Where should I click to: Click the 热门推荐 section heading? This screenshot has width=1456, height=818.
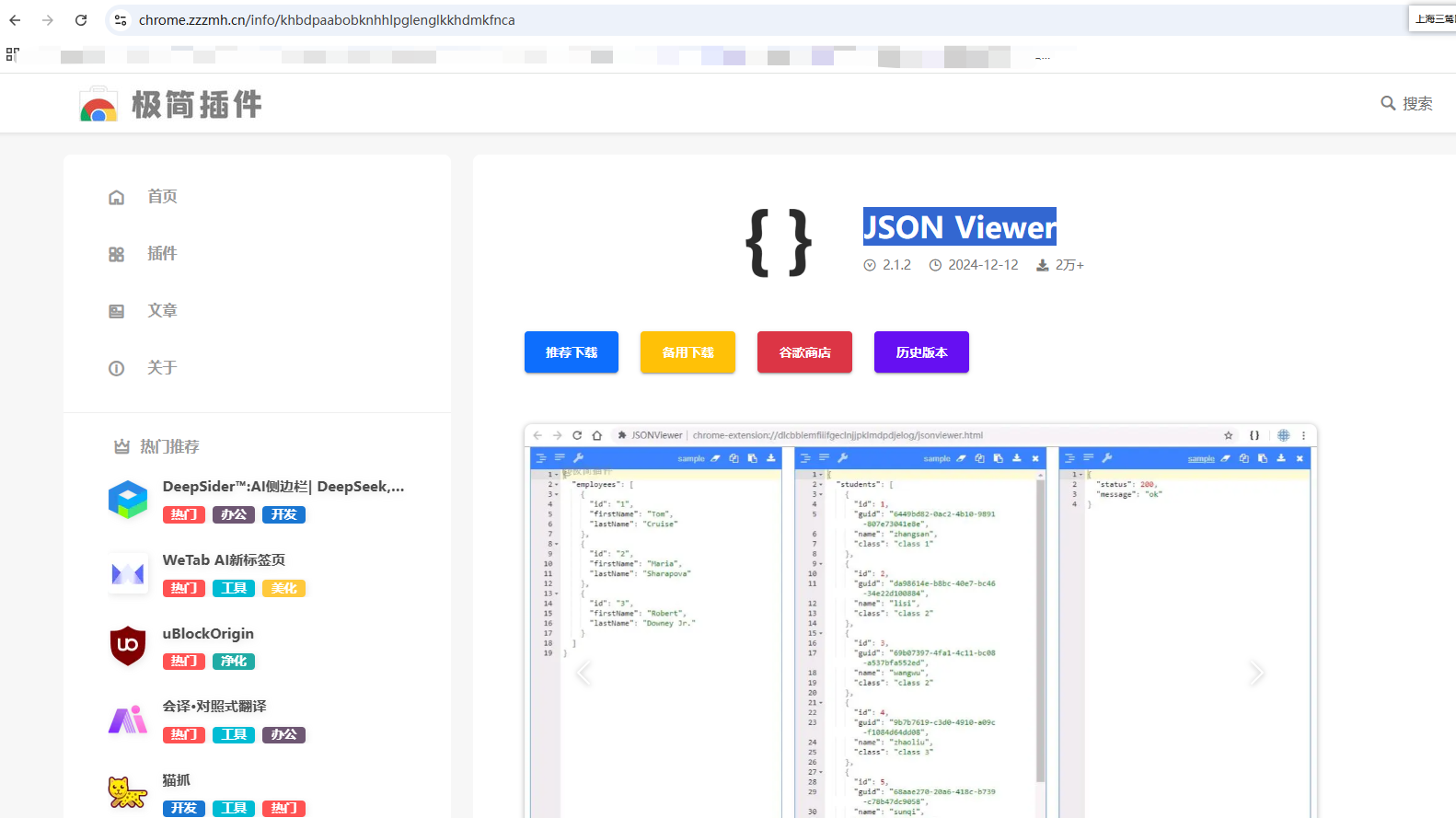click(169, 447)
